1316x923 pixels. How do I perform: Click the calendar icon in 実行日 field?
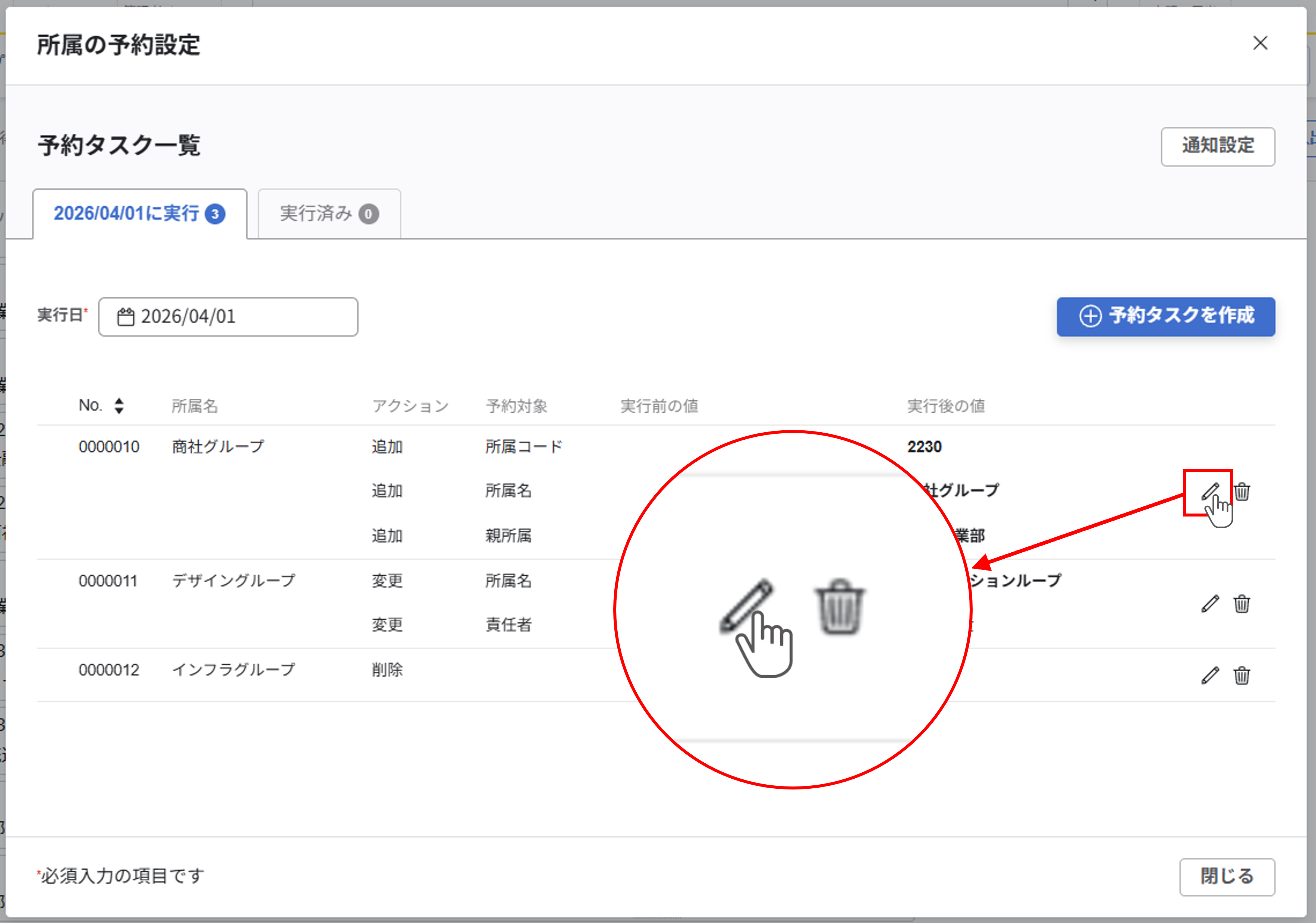[x=126, y=317]
